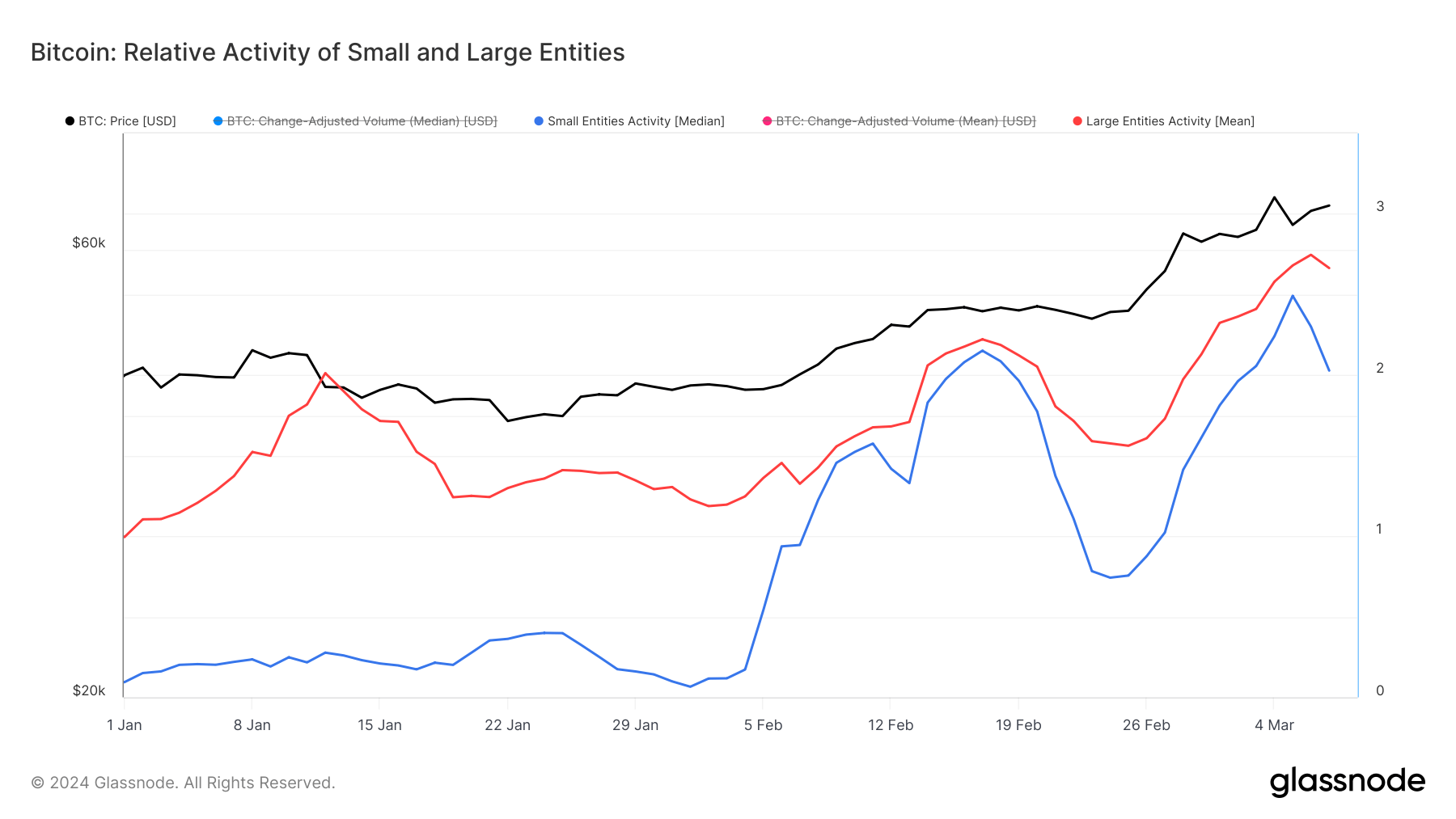Click the 4 Mar x-axis label
The image size is (1456, 819).
(x=1276, y=725)
